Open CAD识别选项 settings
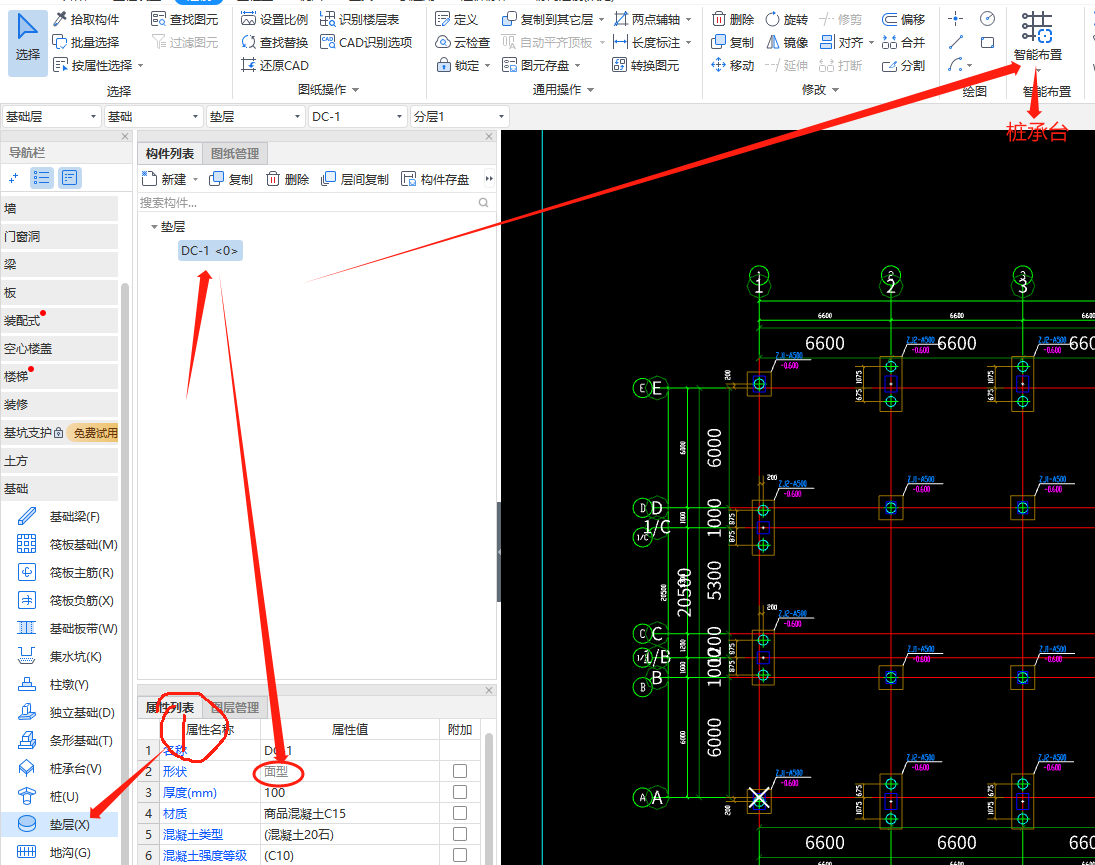The height and width of the screenshot is (865, 1095). [366, 43]
